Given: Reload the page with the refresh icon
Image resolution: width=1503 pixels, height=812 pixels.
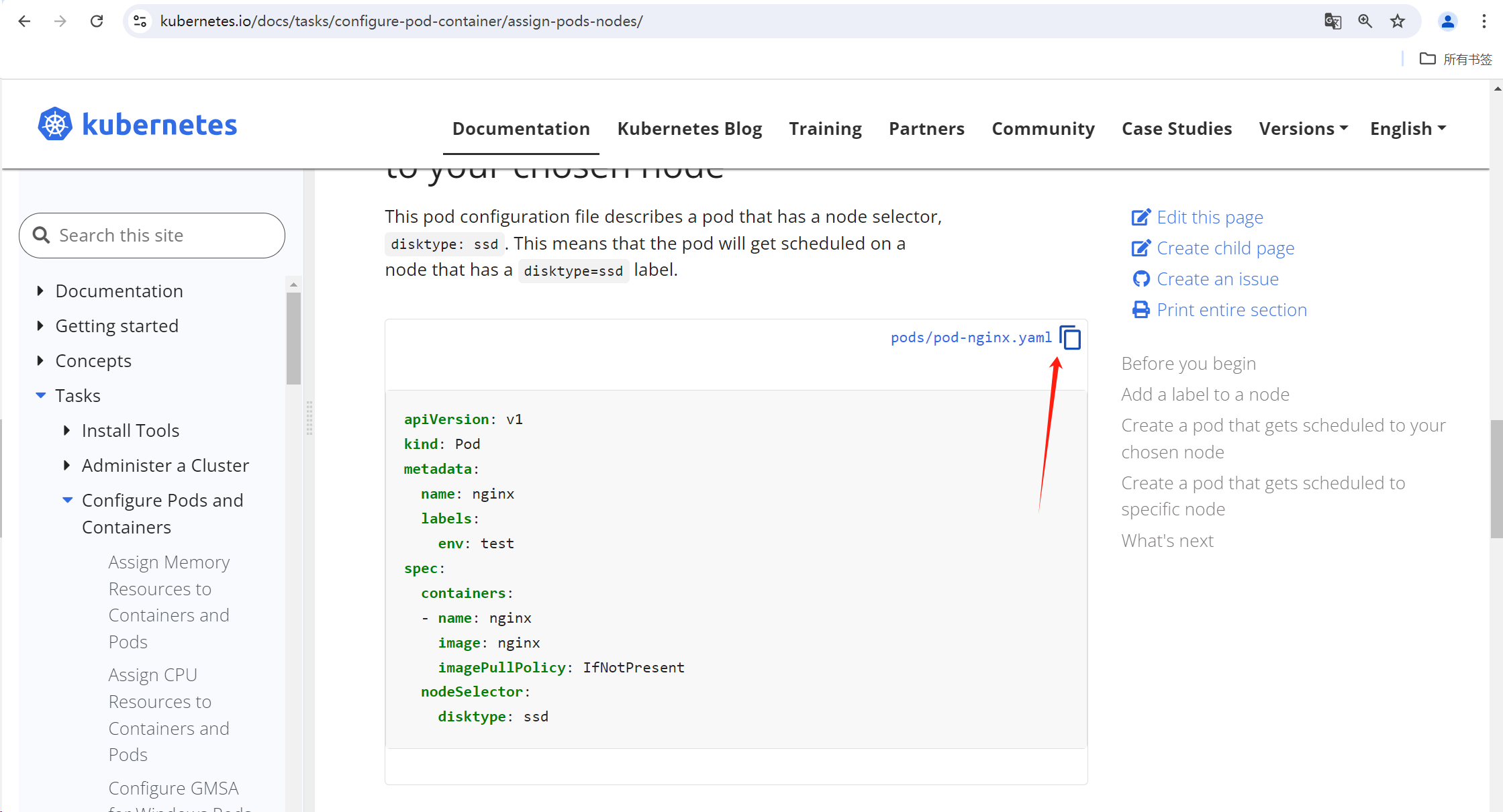Looking at the screenshot, I should pos(97,21).
